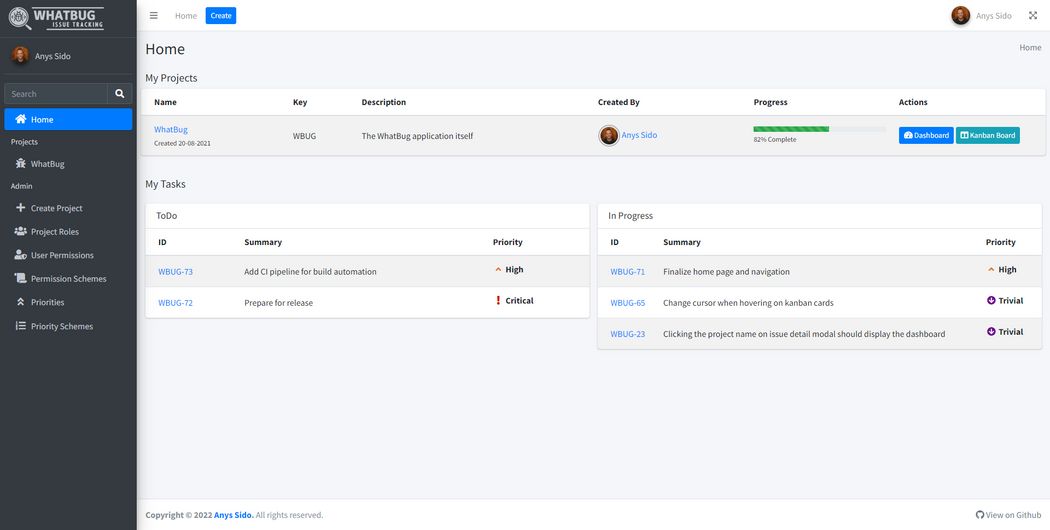Open issue WBUG-65 link

tap(627, 303)
